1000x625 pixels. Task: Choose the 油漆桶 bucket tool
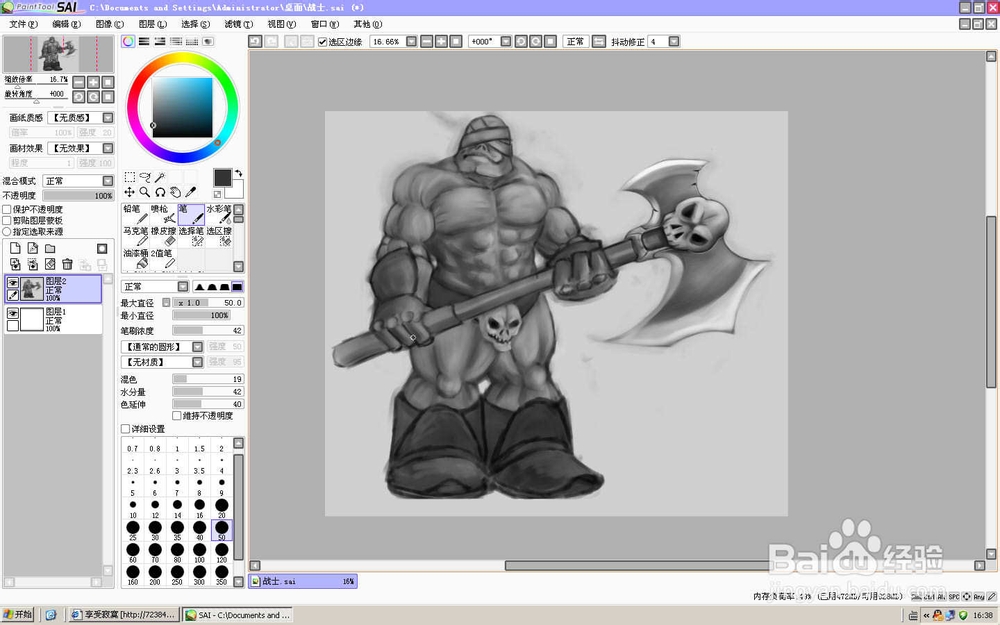[x=135, y=258]
